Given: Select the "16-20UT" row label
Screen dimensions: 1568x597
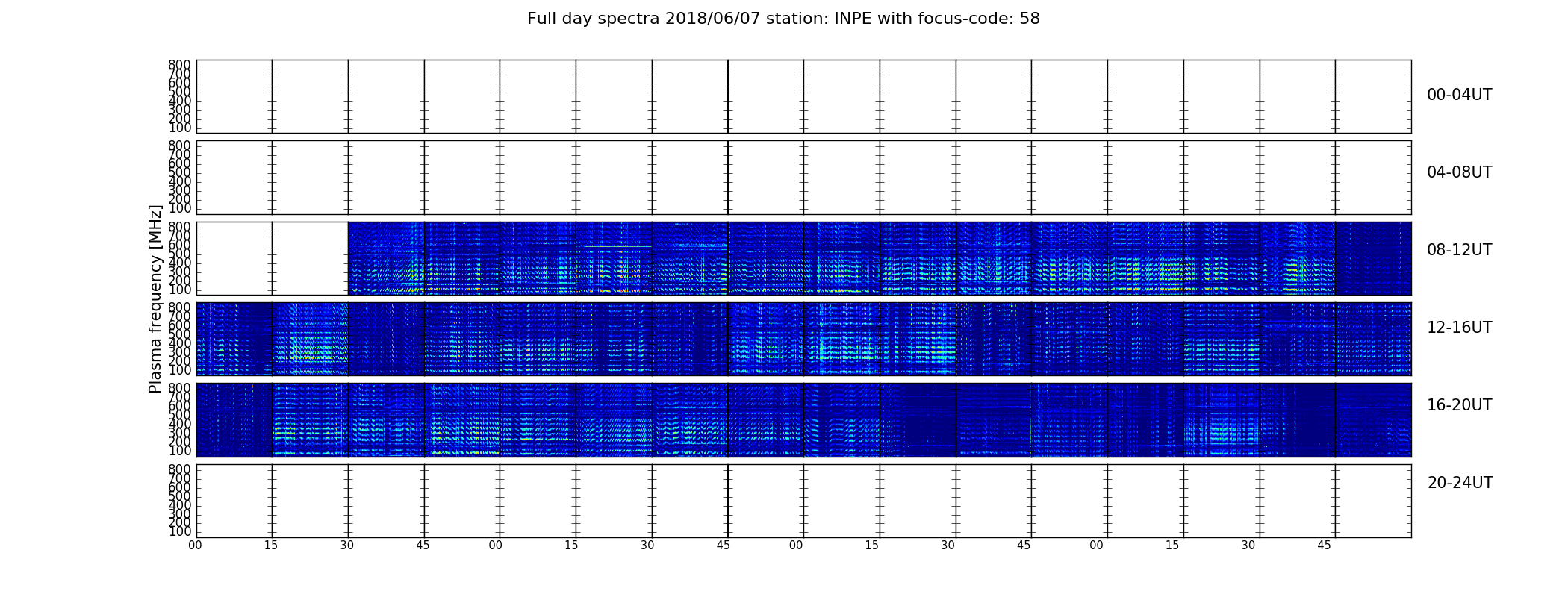Looking at the screenshot, I should click(1460, 405).
